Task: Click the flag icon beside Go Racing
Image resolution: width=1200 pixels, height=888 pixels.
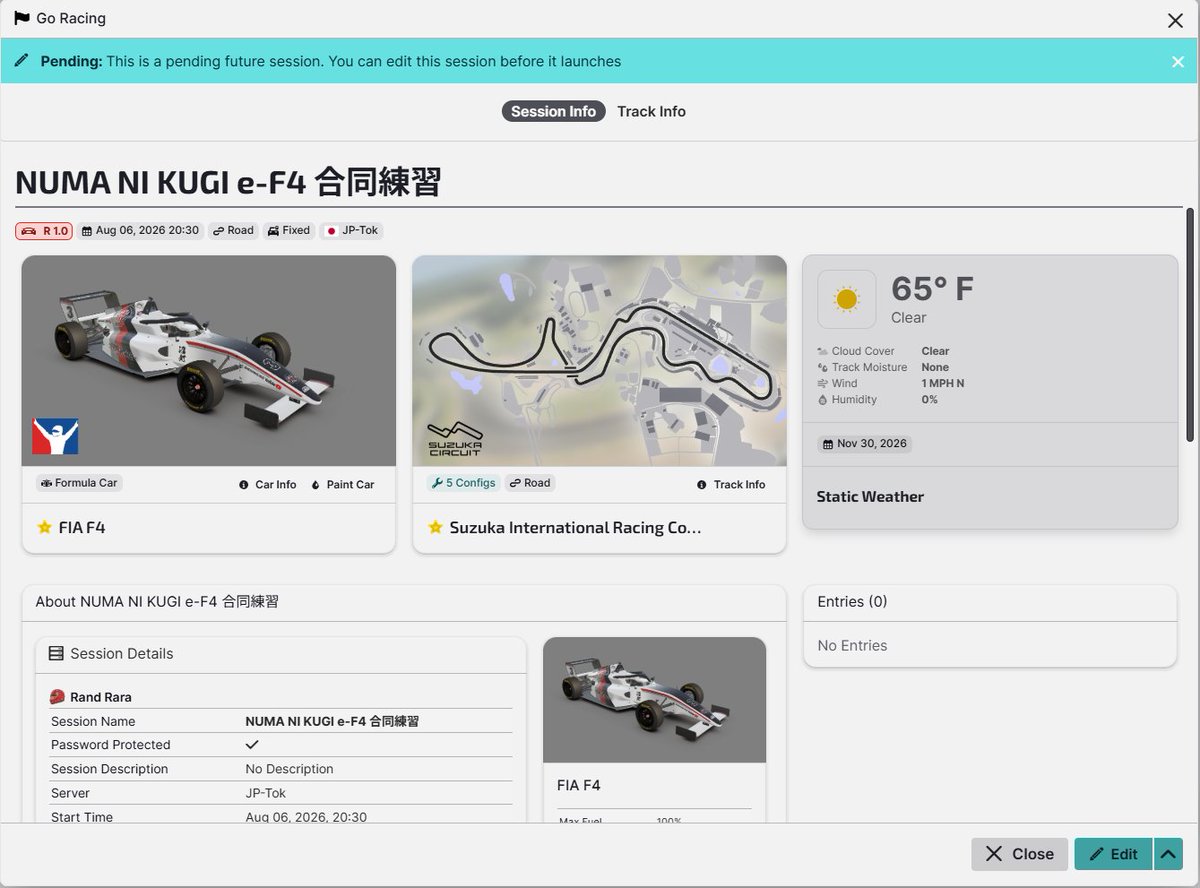Action: click(22, 18)
